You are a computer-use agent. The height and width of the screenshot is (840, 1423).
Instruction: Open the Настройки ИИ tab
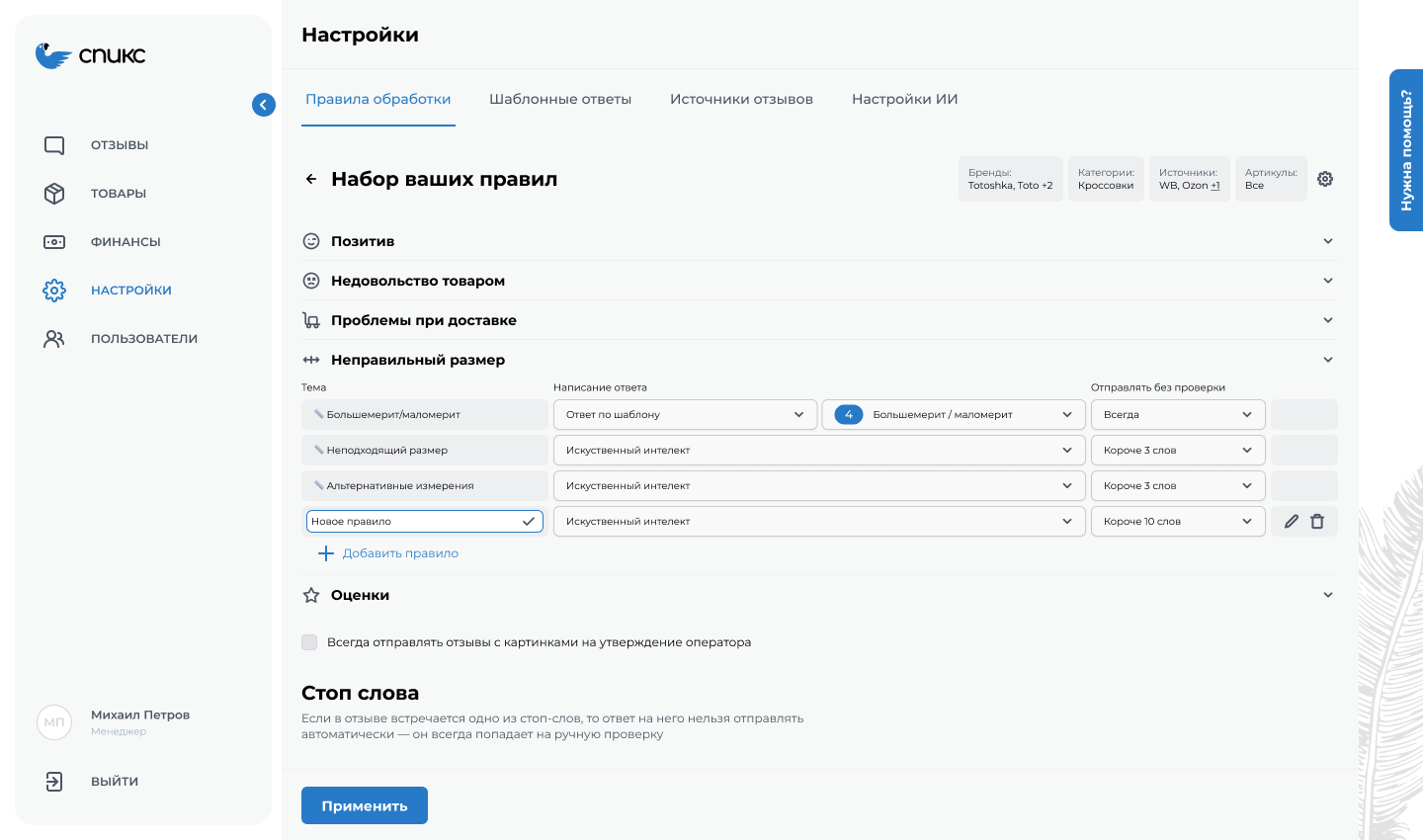click(903, 99)
